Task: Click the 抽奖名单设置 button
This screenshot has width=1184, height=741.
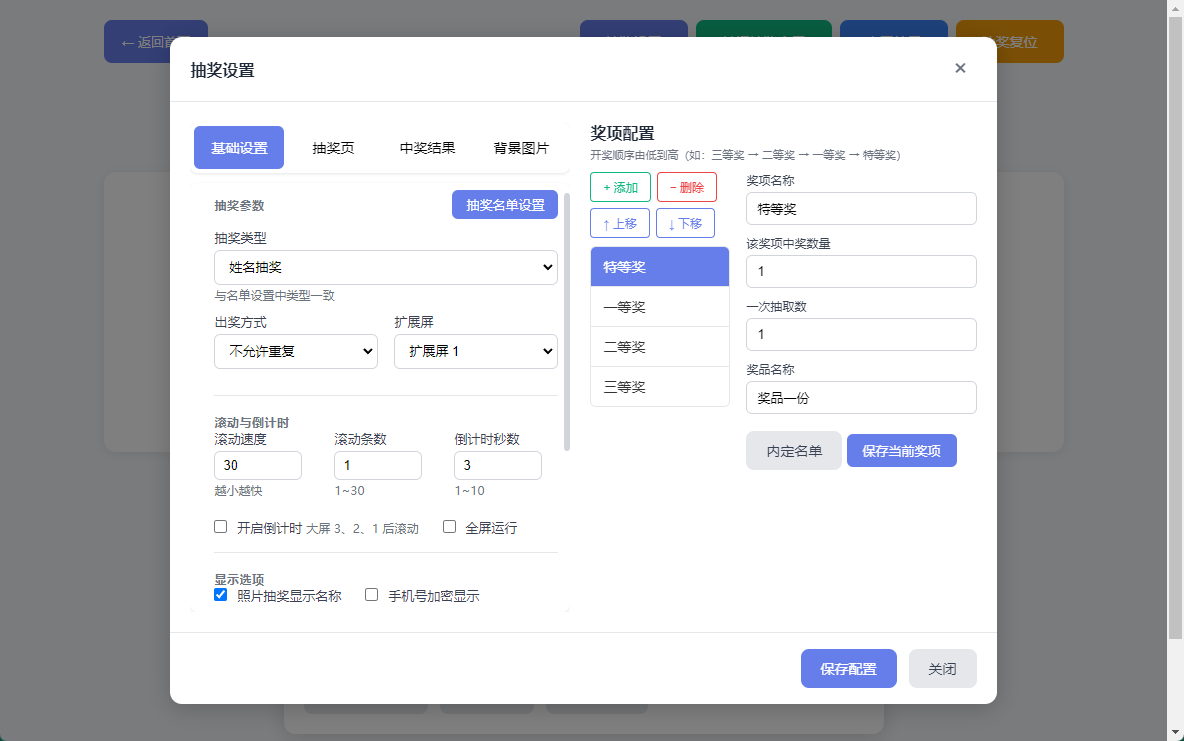Action: point(504,204)
